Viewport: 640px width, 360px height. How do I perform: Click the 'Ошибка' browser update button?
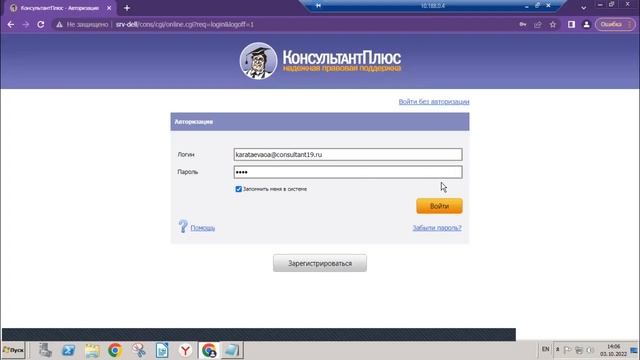click(x=615, y=24)
